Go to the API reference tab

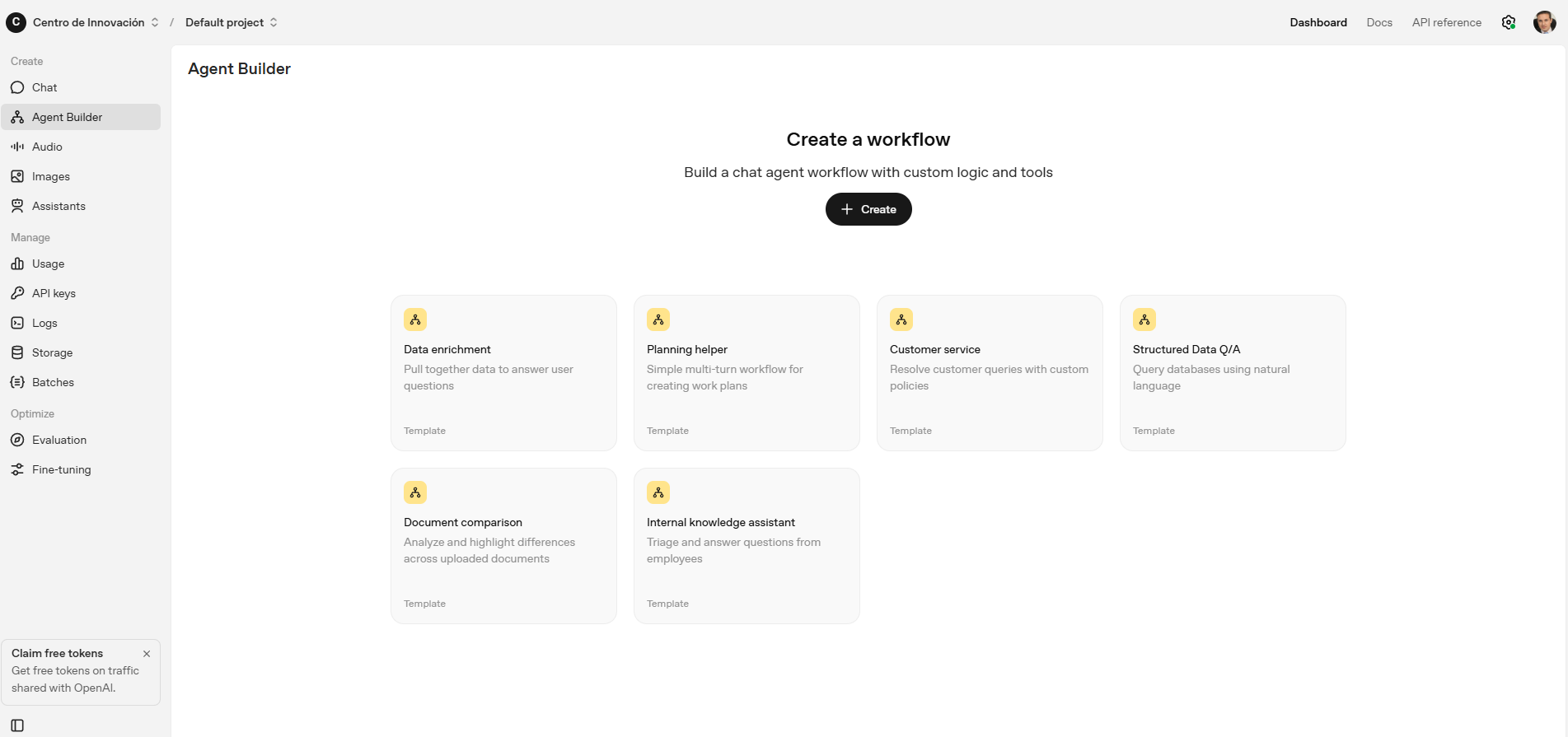click(x=1446, y=22)
